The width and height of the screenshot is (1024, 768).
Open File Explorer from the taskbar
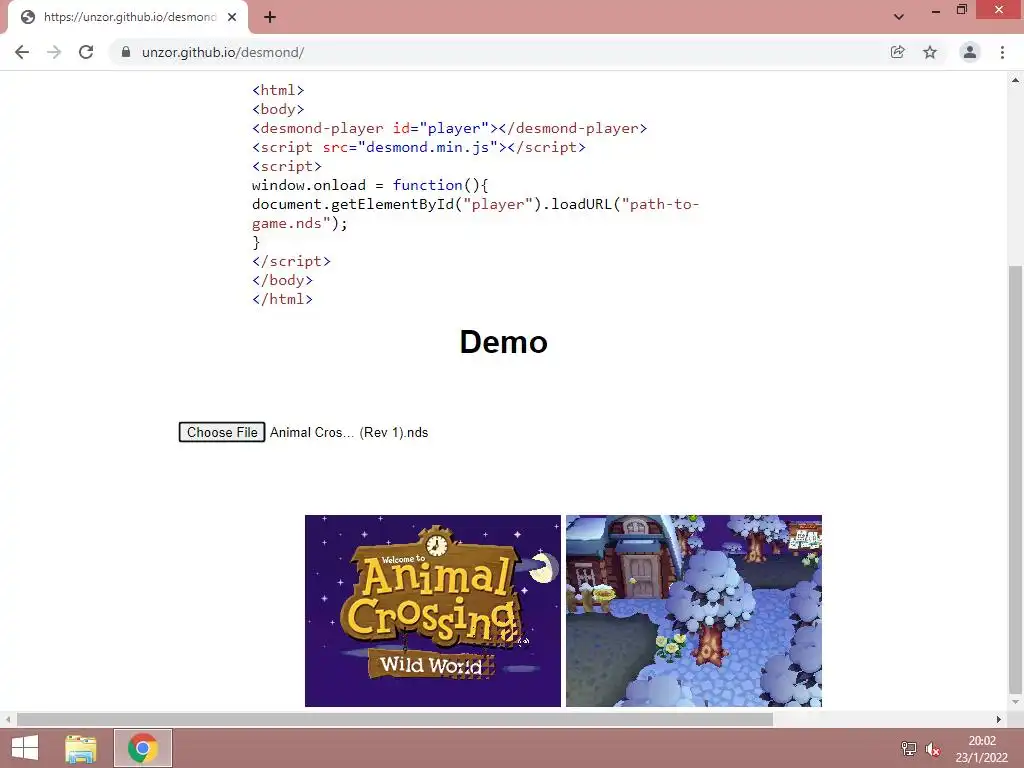[81, 748]
